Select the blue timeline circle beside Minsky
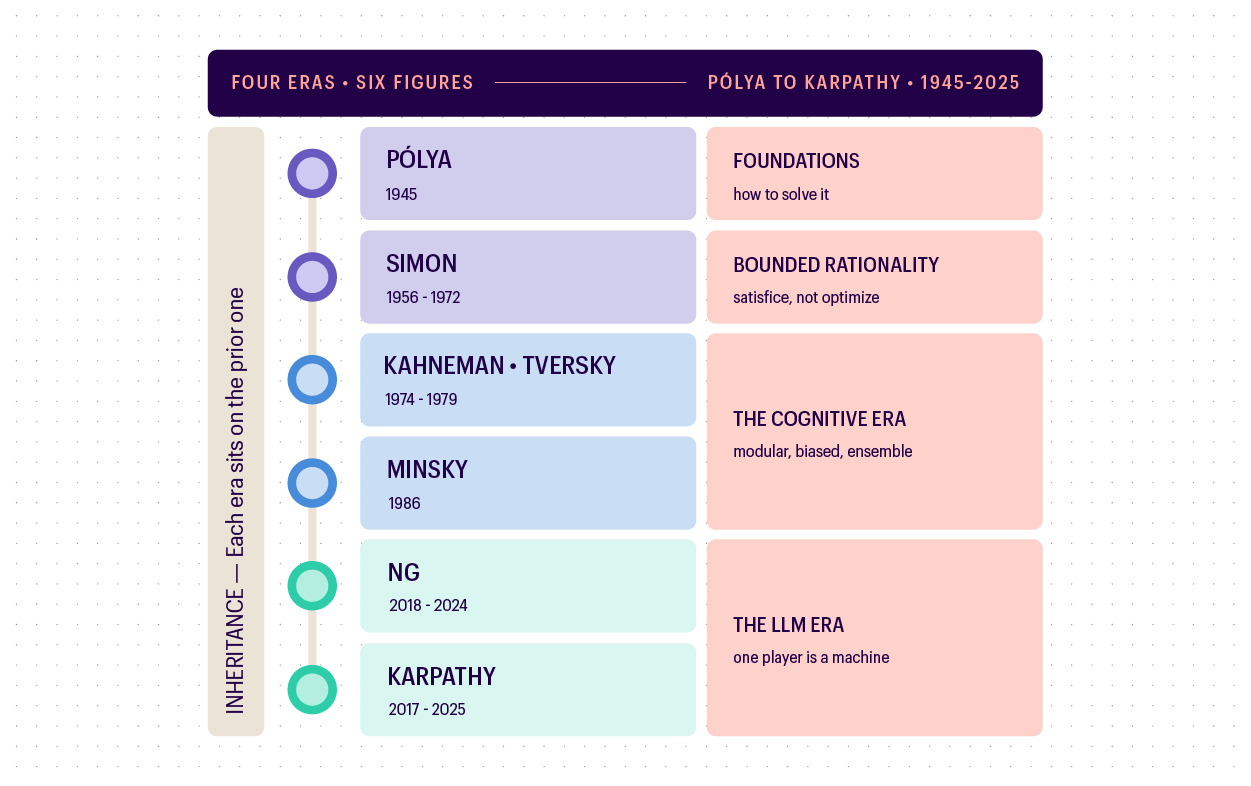Viewport: 1251px width, 786px height. pos(312,483)
